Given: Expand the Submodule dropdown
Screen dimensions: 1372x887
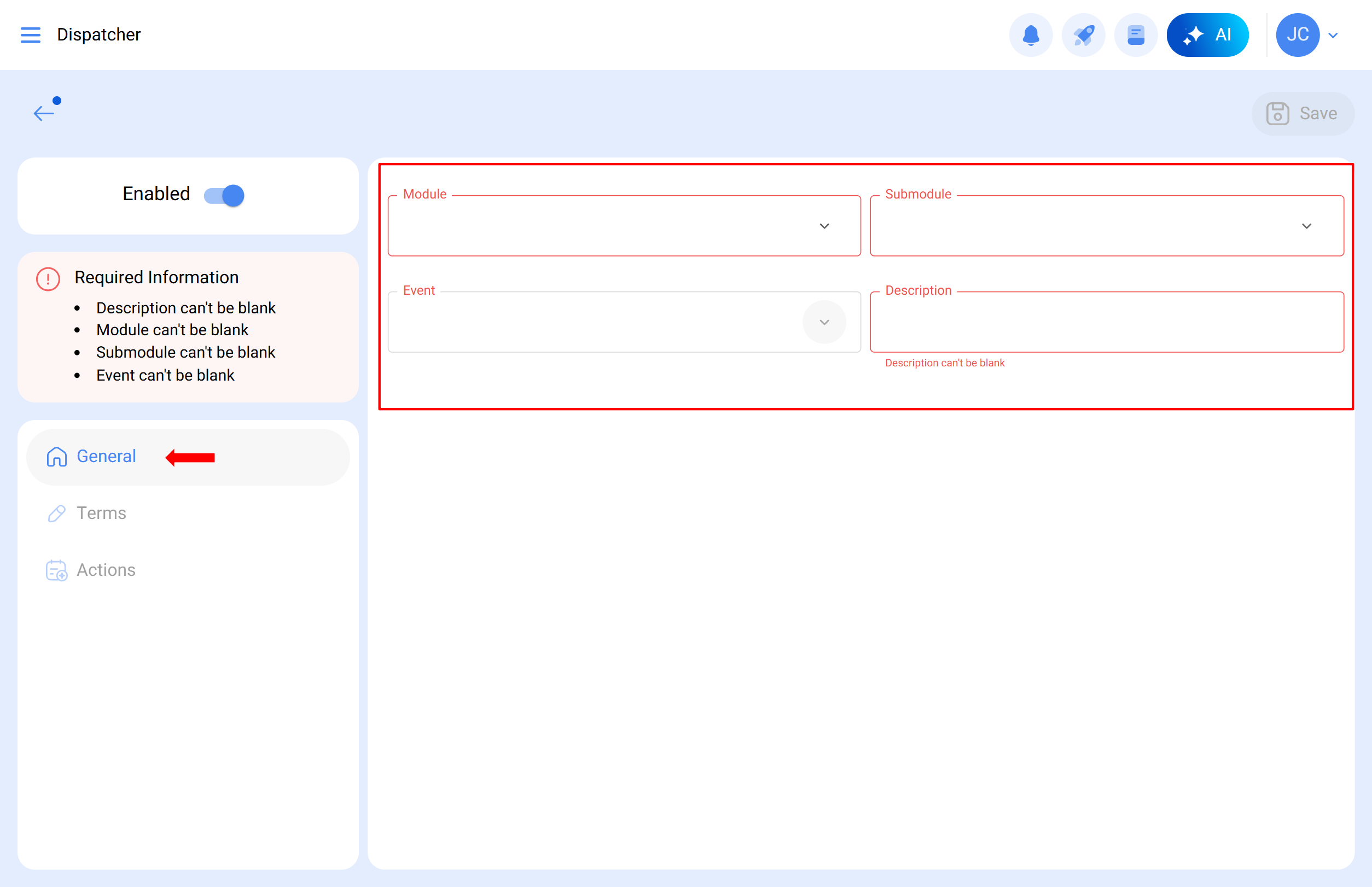Looking at the screenshot, I should 1306,226.
